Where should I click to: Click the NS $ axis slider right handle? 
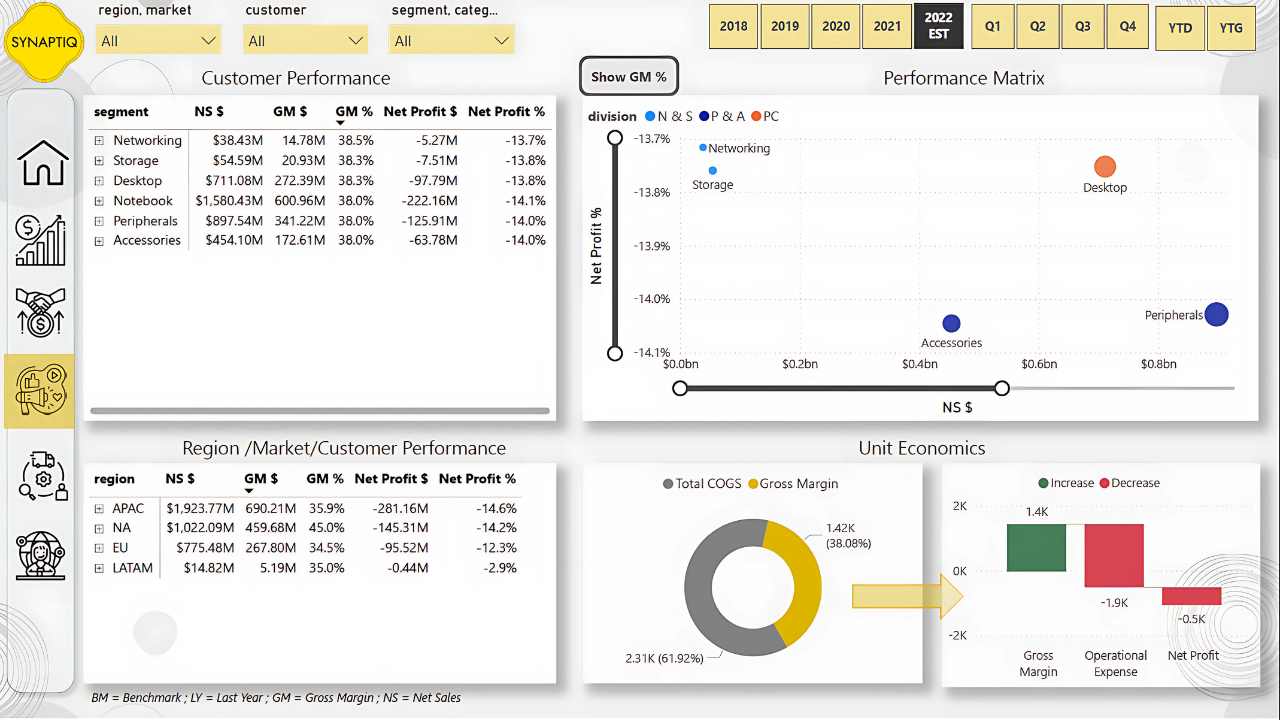point(1001,388)
